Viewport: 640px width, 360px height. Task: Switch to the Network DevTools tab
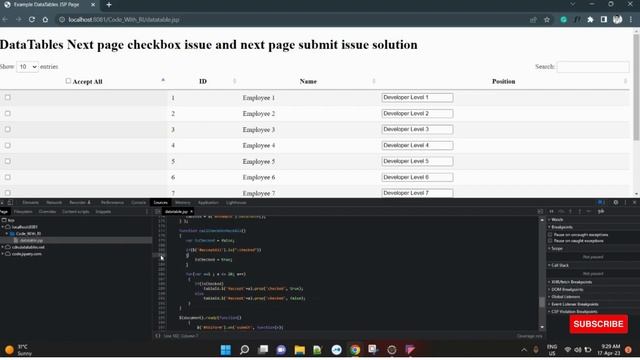[54, 202]
